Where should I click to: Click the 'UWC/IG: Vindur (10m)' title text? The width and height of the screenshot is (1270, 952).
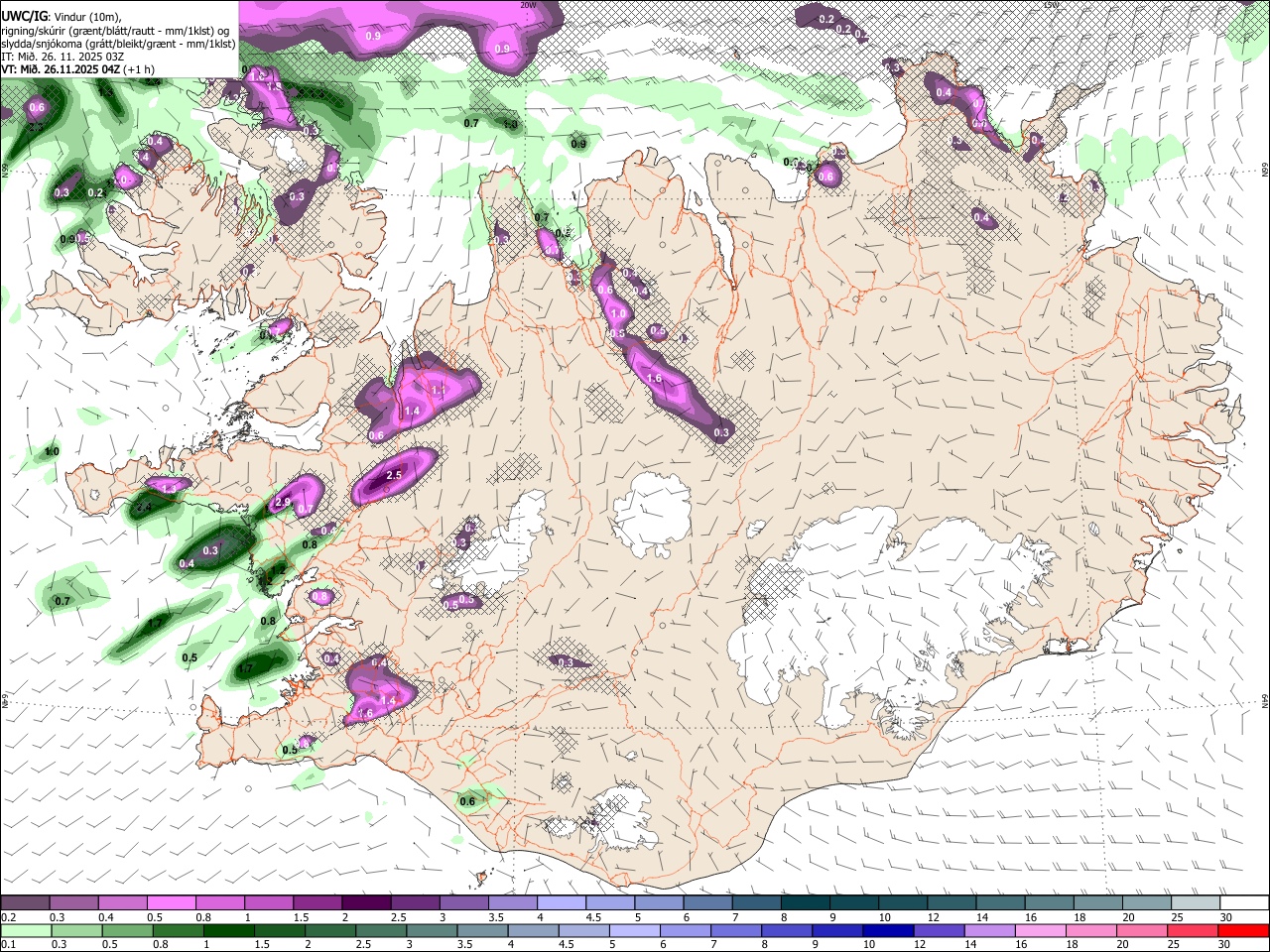pos(62,17)
